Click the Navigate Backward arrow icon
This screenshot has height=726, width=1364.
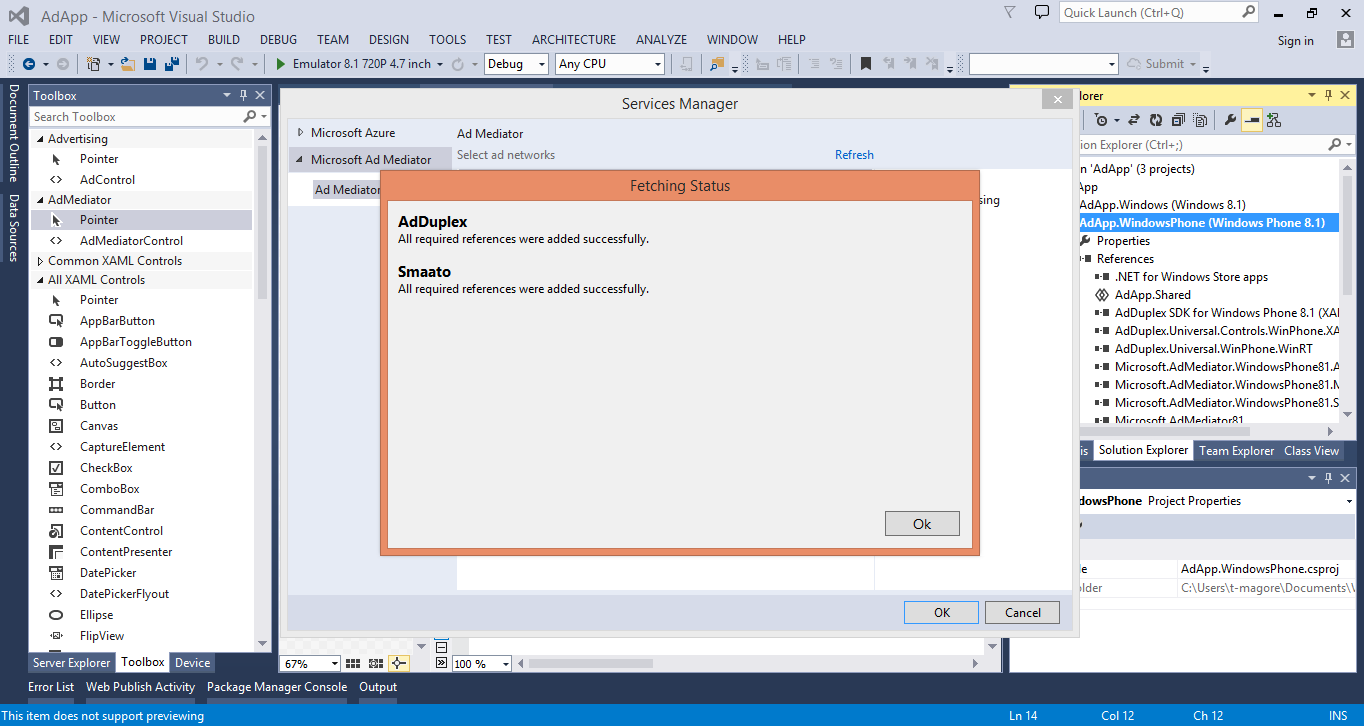[x=29, y=64]
